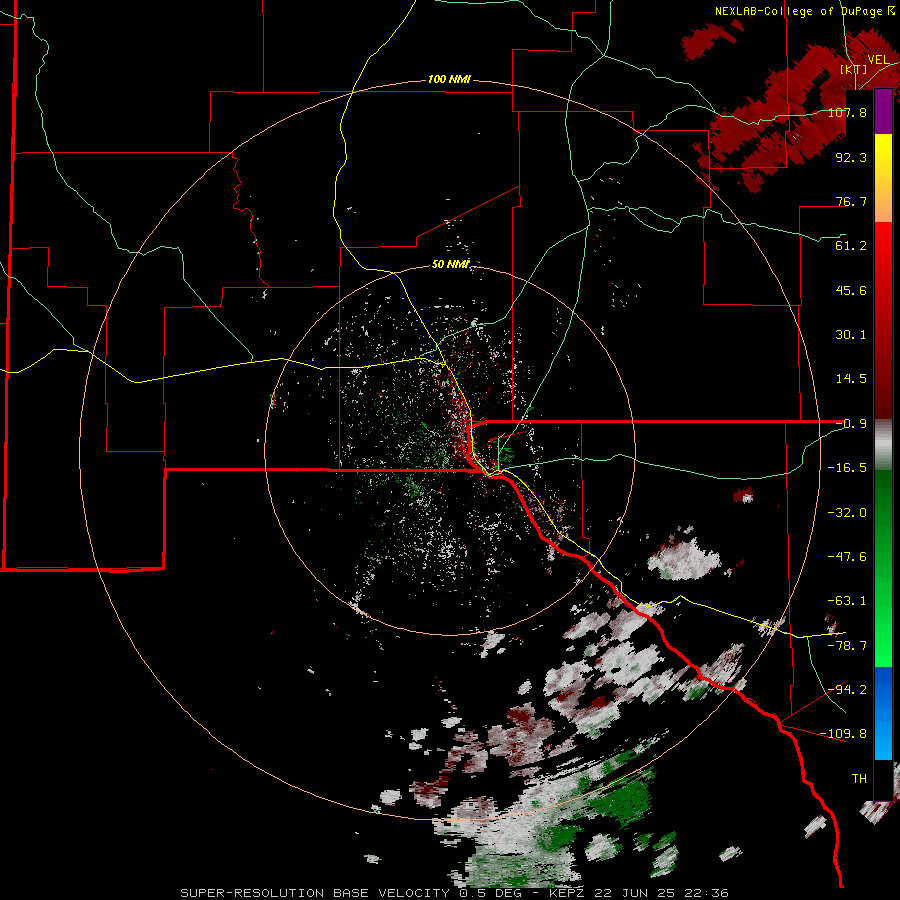Click the 92.3 value on velocity scale
Viewport: 900px width, 900px height.
(851, 157)
